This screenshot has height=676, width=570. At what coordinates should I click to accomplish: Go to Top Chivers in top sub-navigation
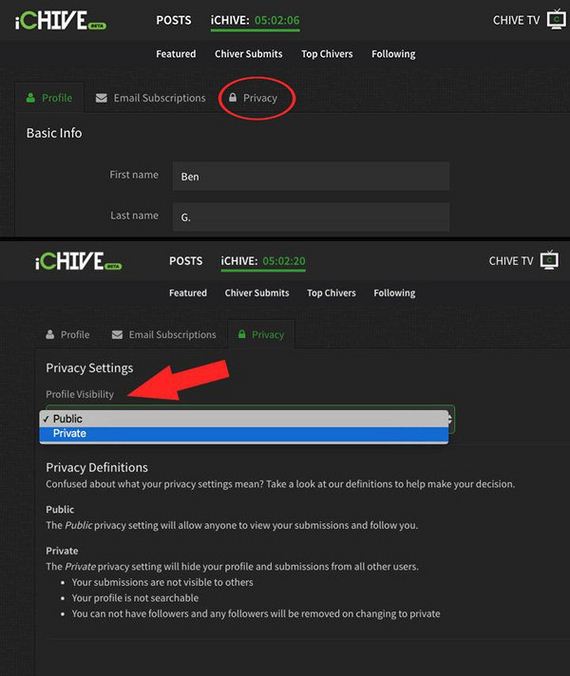(327, 54)
